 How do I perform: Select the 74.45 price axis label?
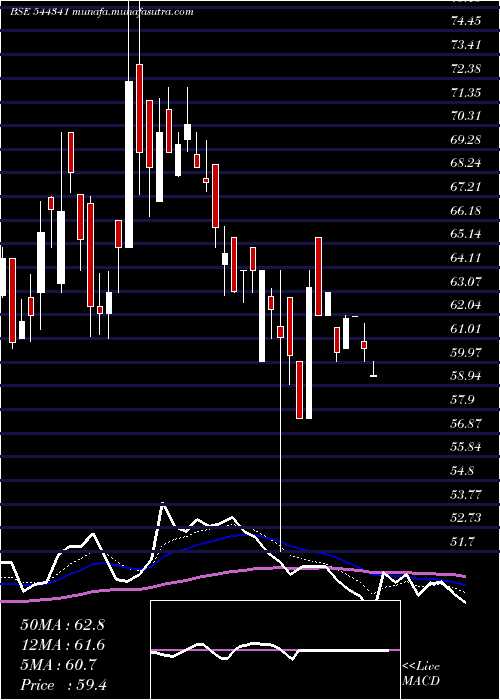466,21
